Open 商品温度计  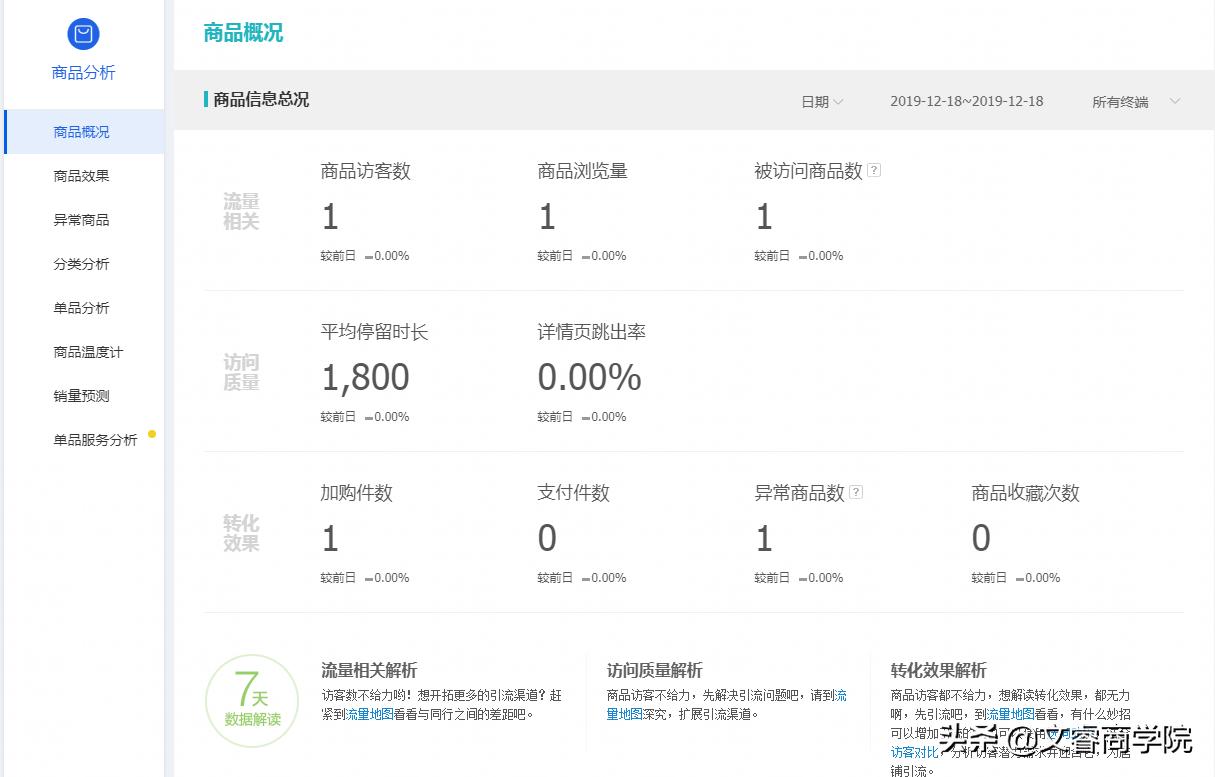coord(85,351)
